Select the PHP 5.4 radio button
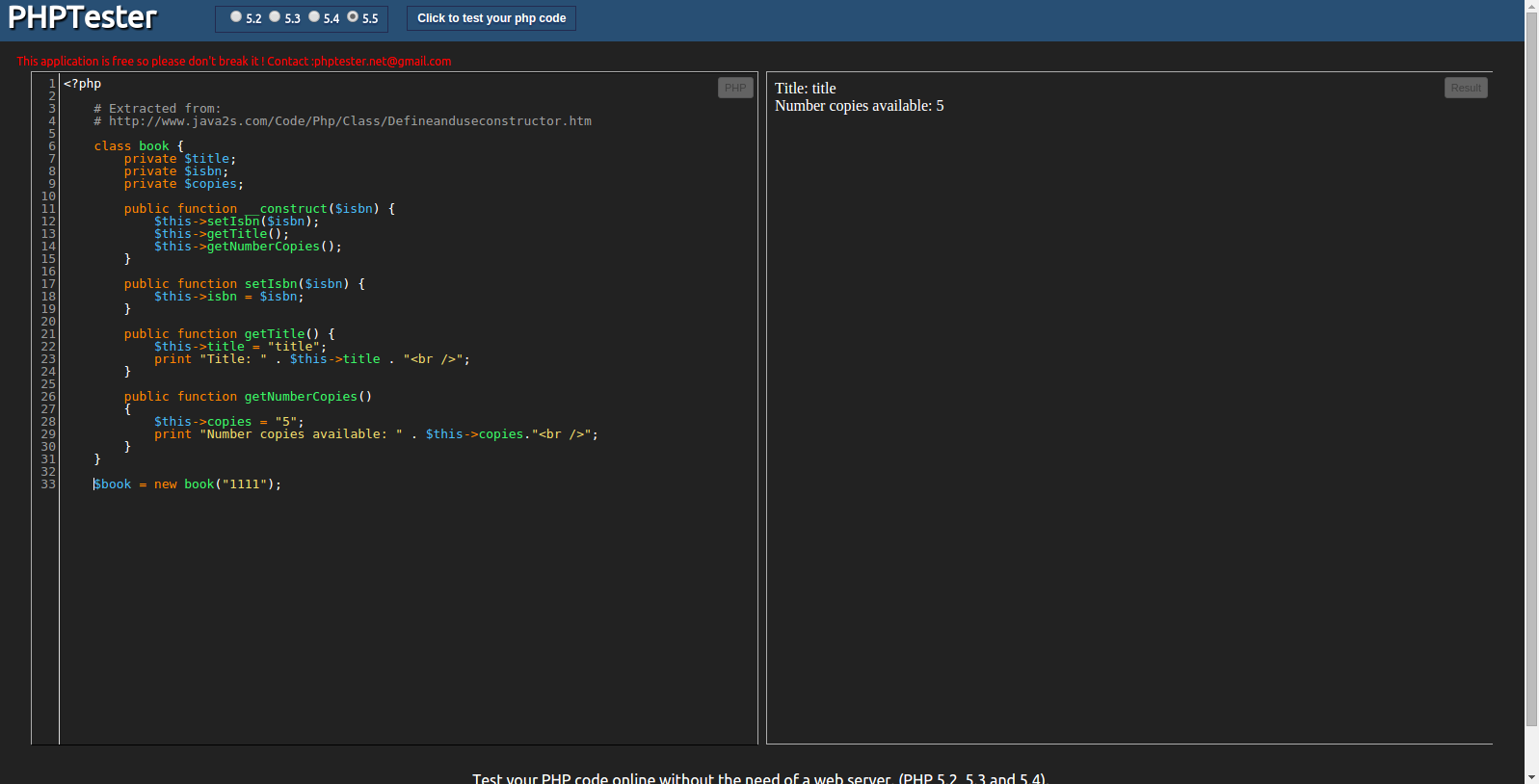Viewport: 1539px width, 784px height. (x=314, y=16)
